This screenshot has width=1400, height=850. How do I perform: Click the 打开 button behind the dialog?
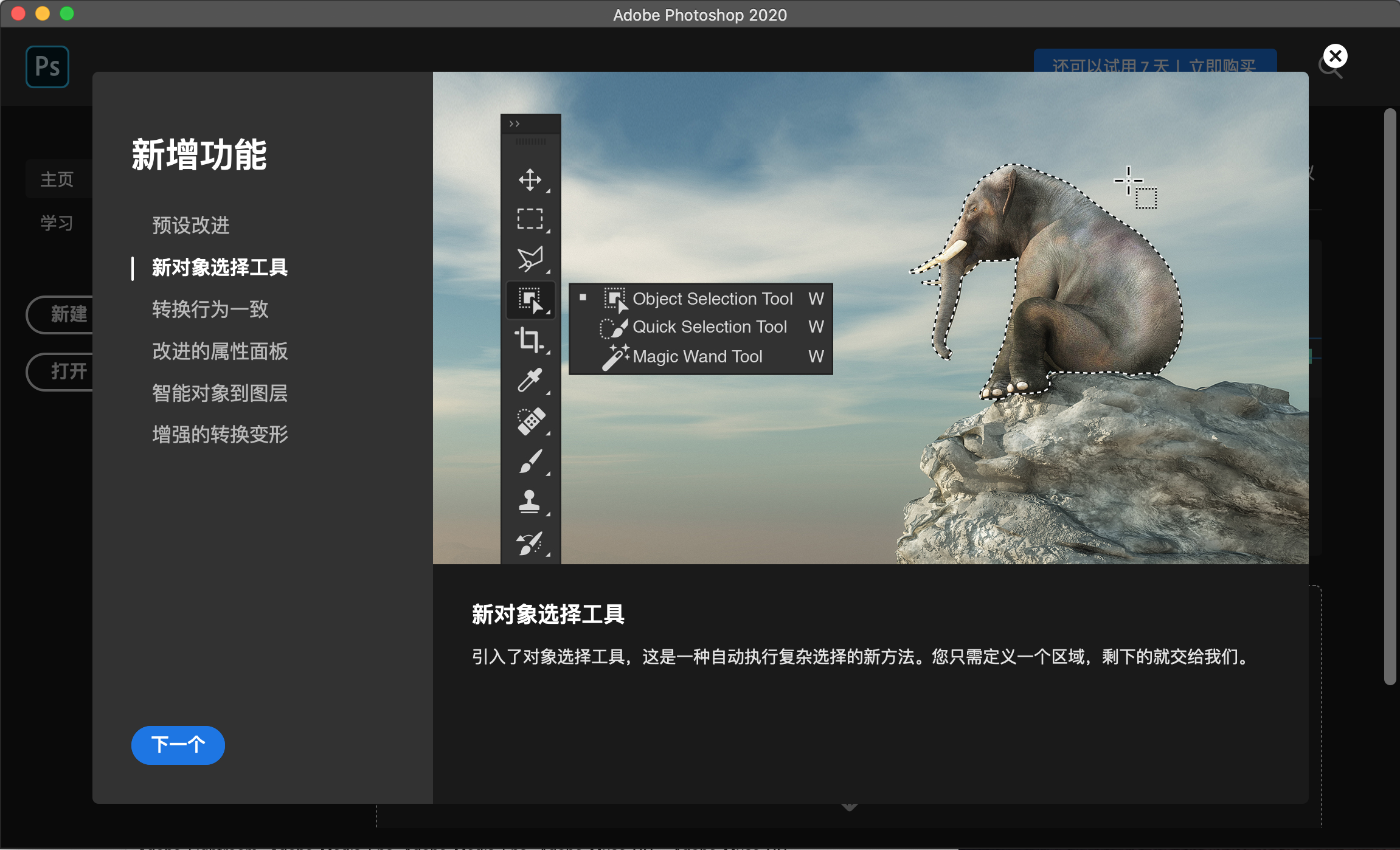[60, 371]
